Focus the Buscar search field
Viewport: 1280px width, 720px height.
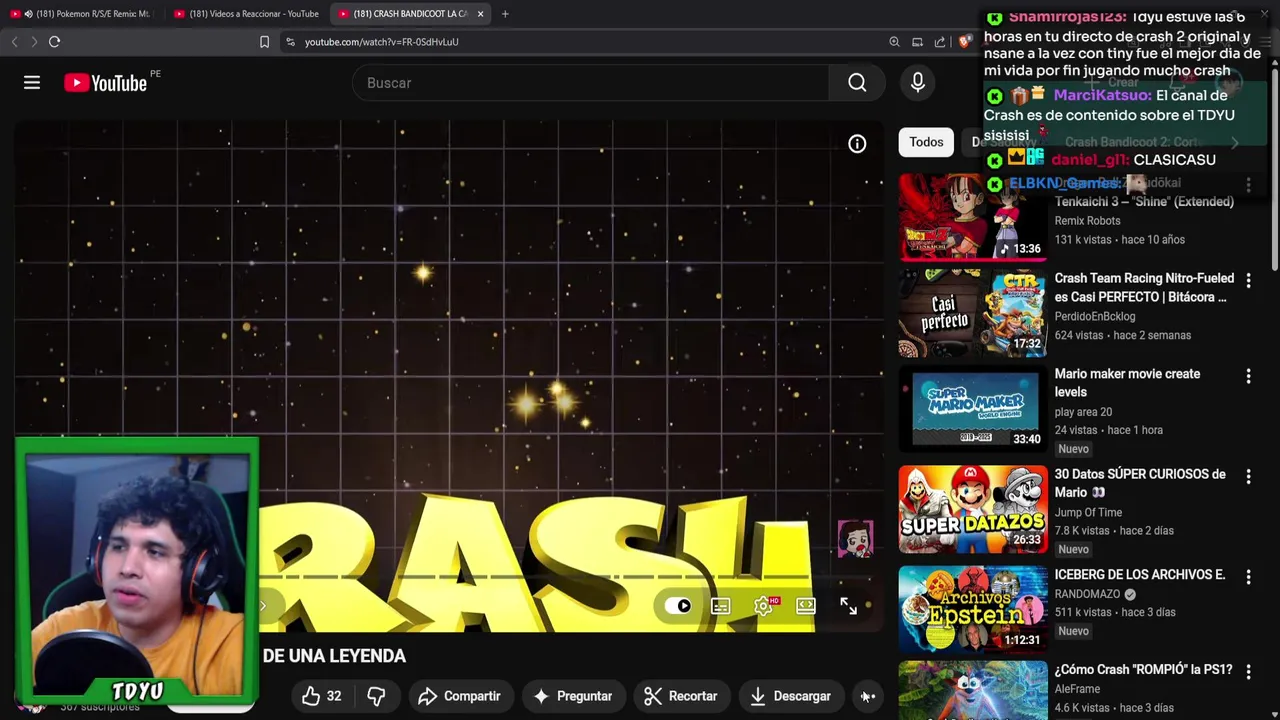590,83
